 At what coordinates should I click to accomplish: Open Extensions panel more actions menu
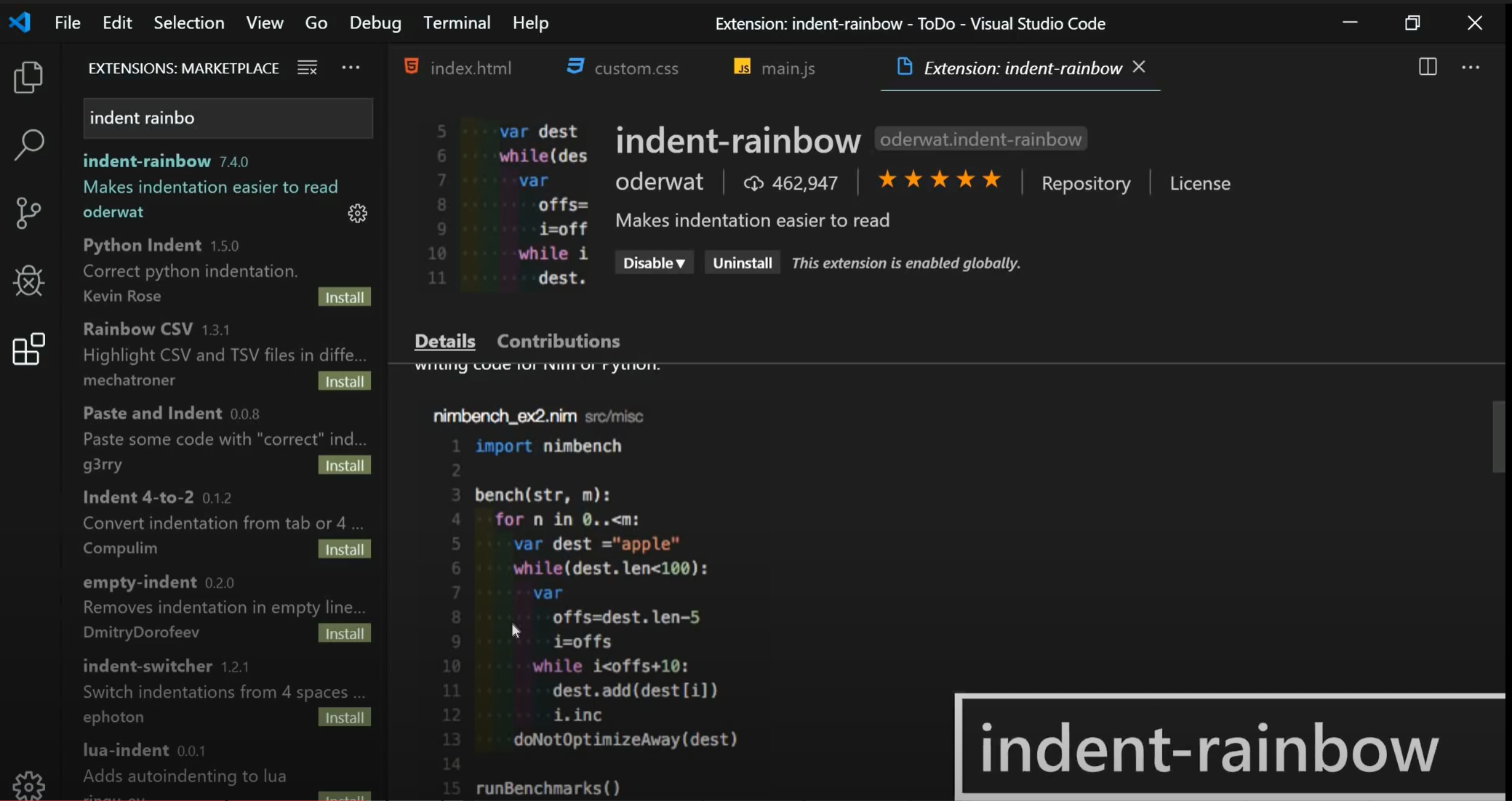(351, 68)
